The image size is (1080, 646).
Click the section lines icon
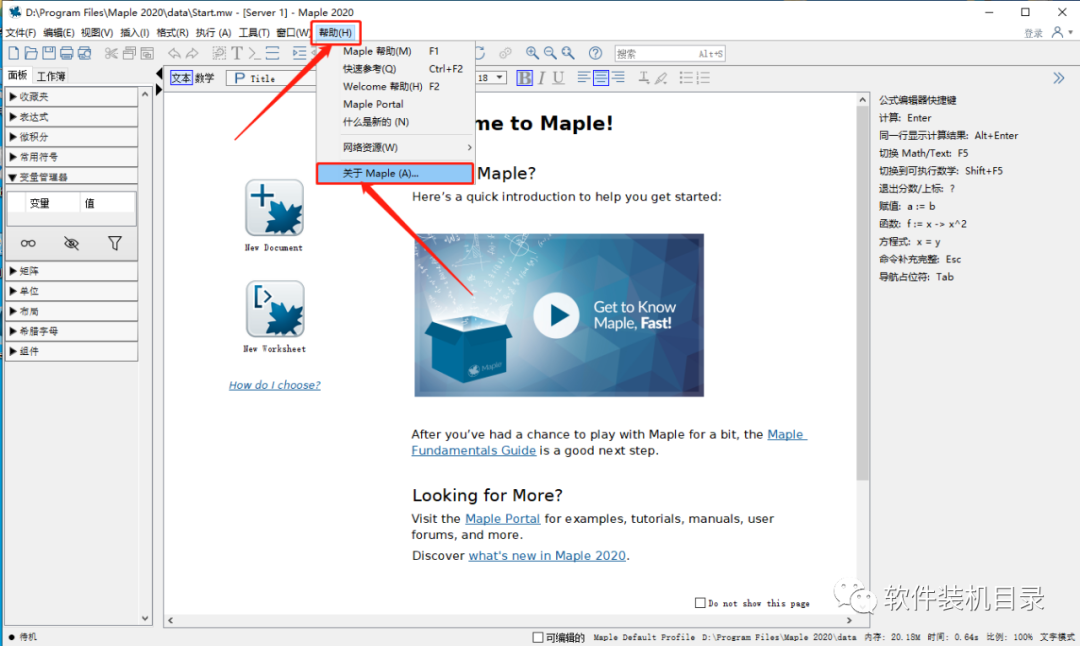coord(273,53)
